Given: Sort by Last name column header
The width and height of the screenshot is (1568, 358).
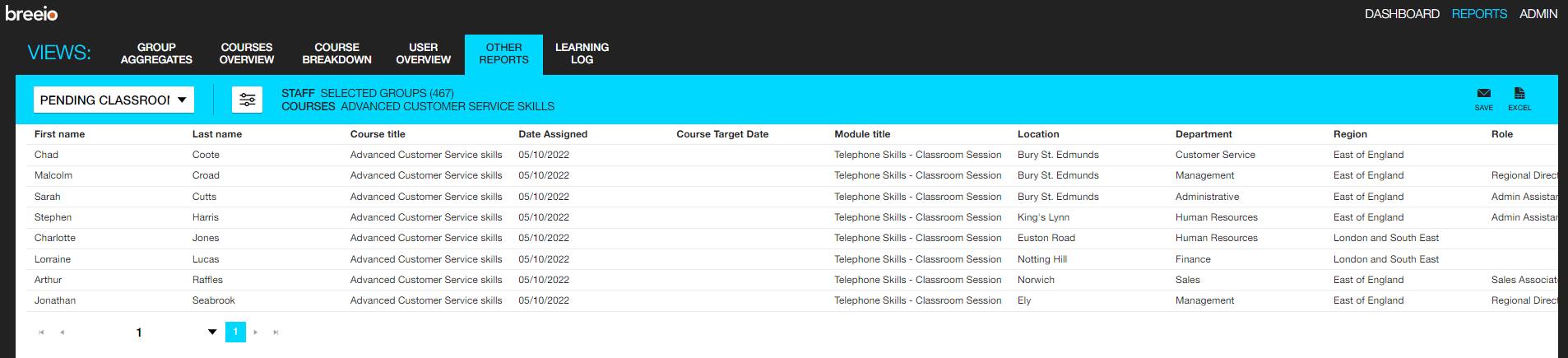Looking at the screenshot, I should click(x=217, y=134).
